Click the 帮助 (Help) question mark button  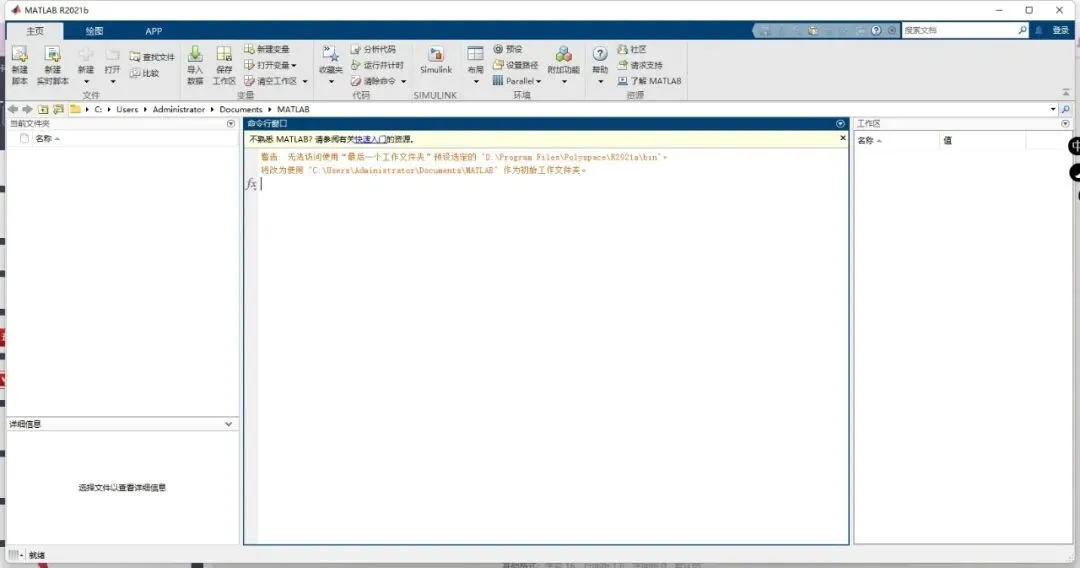coord(600,55)
